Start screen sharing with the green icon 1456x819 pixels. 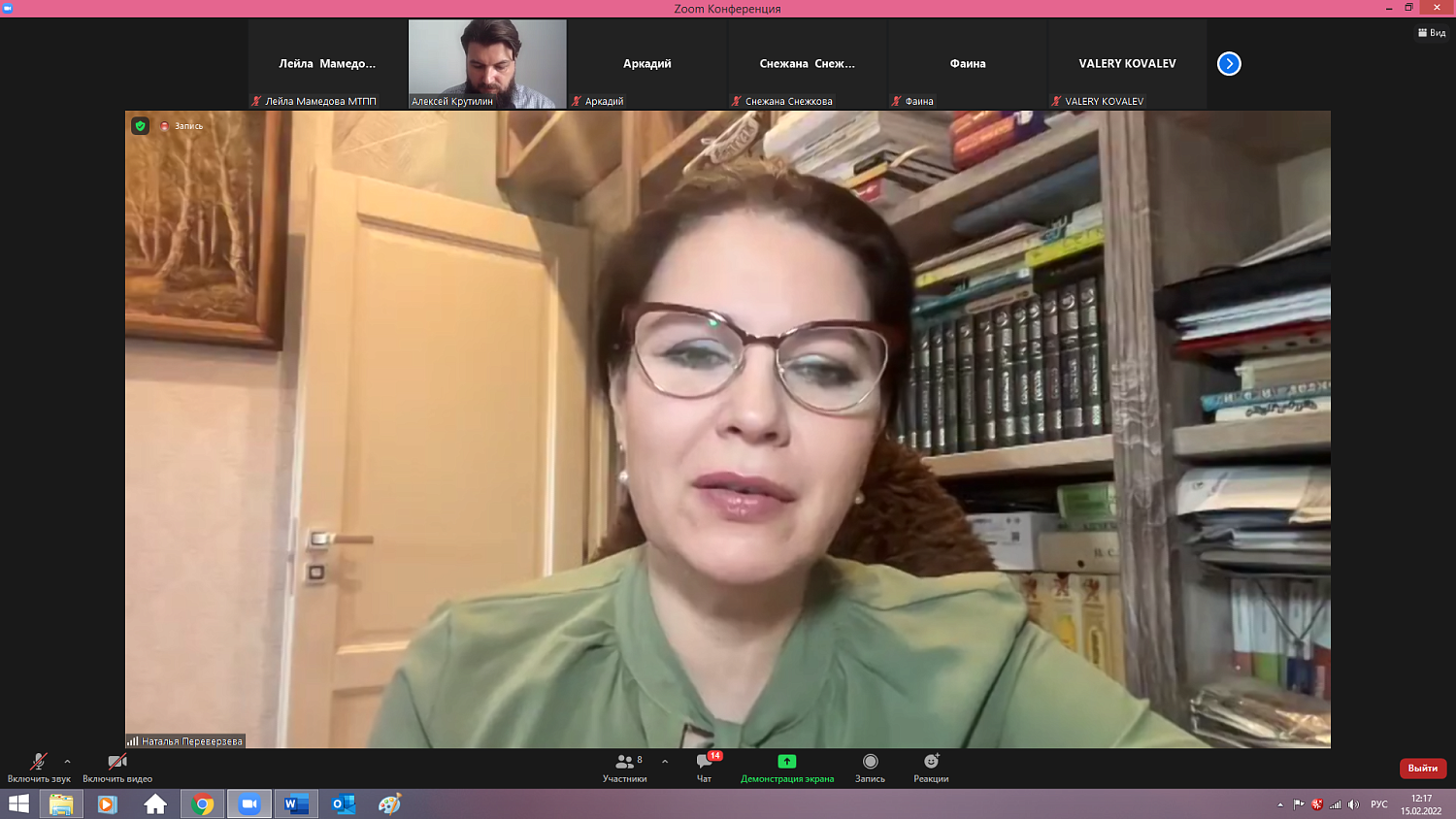pyautogui.click(x=786, y=763)
